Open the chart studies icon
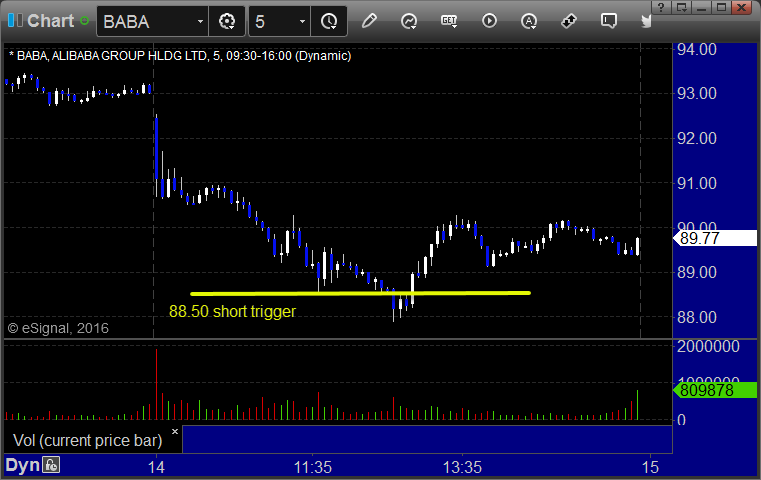The image size is (761, 480). (x=409, y=21)
